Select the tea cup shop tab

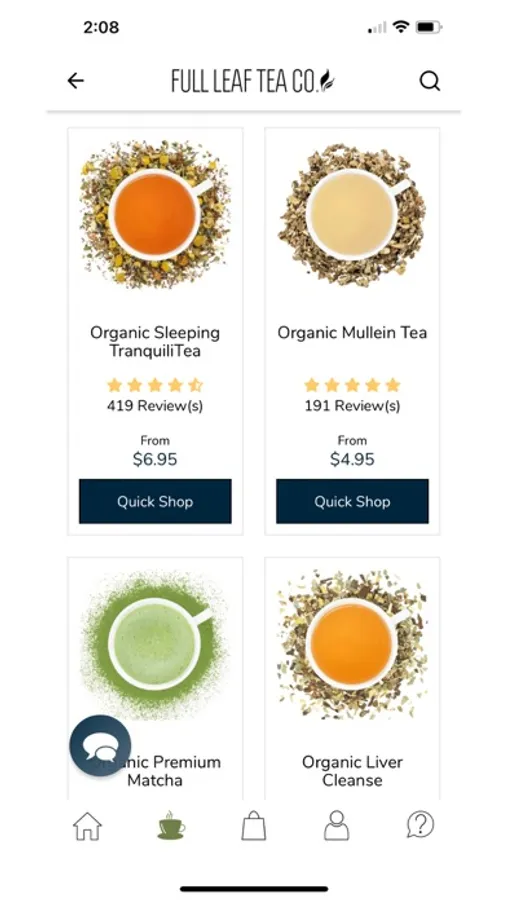pos(171,826)
